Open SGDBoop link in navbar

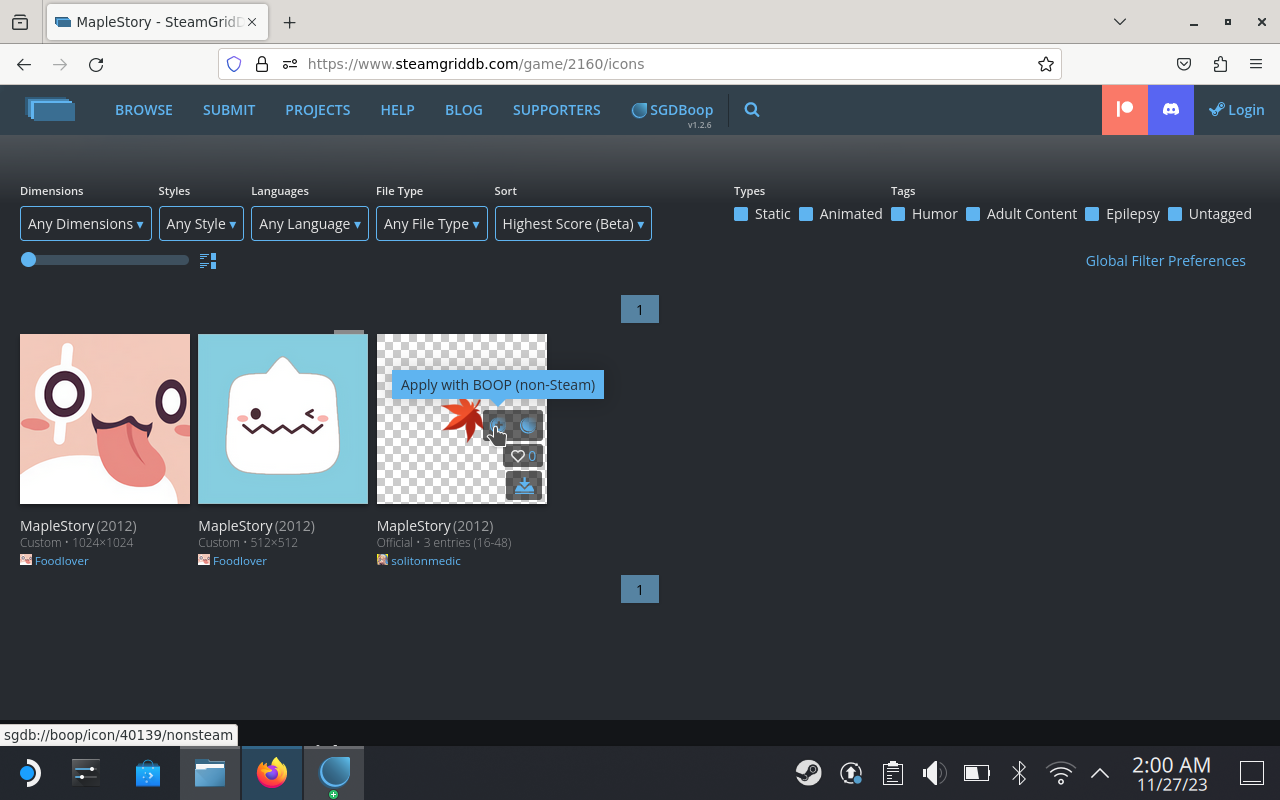[x=672, y=110]
